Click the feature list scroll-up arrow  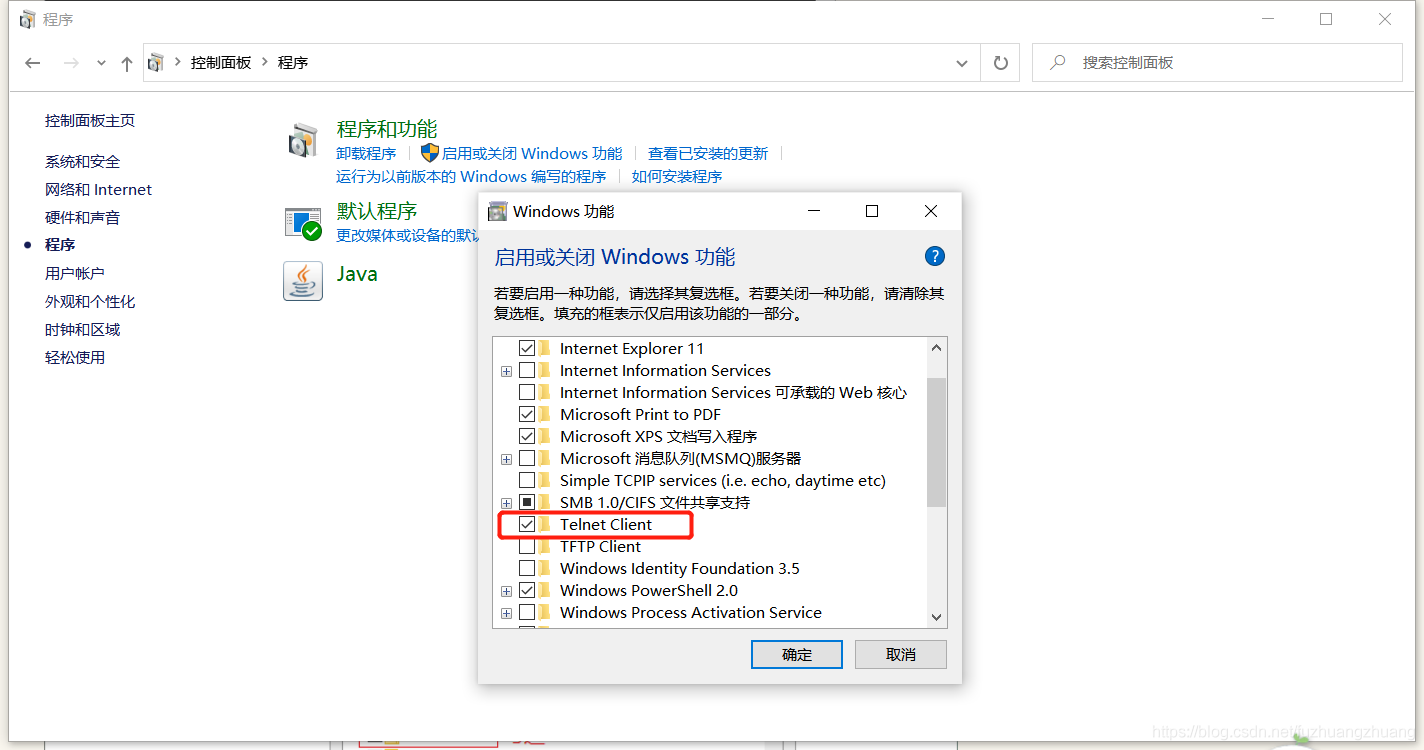coord(936,348)
